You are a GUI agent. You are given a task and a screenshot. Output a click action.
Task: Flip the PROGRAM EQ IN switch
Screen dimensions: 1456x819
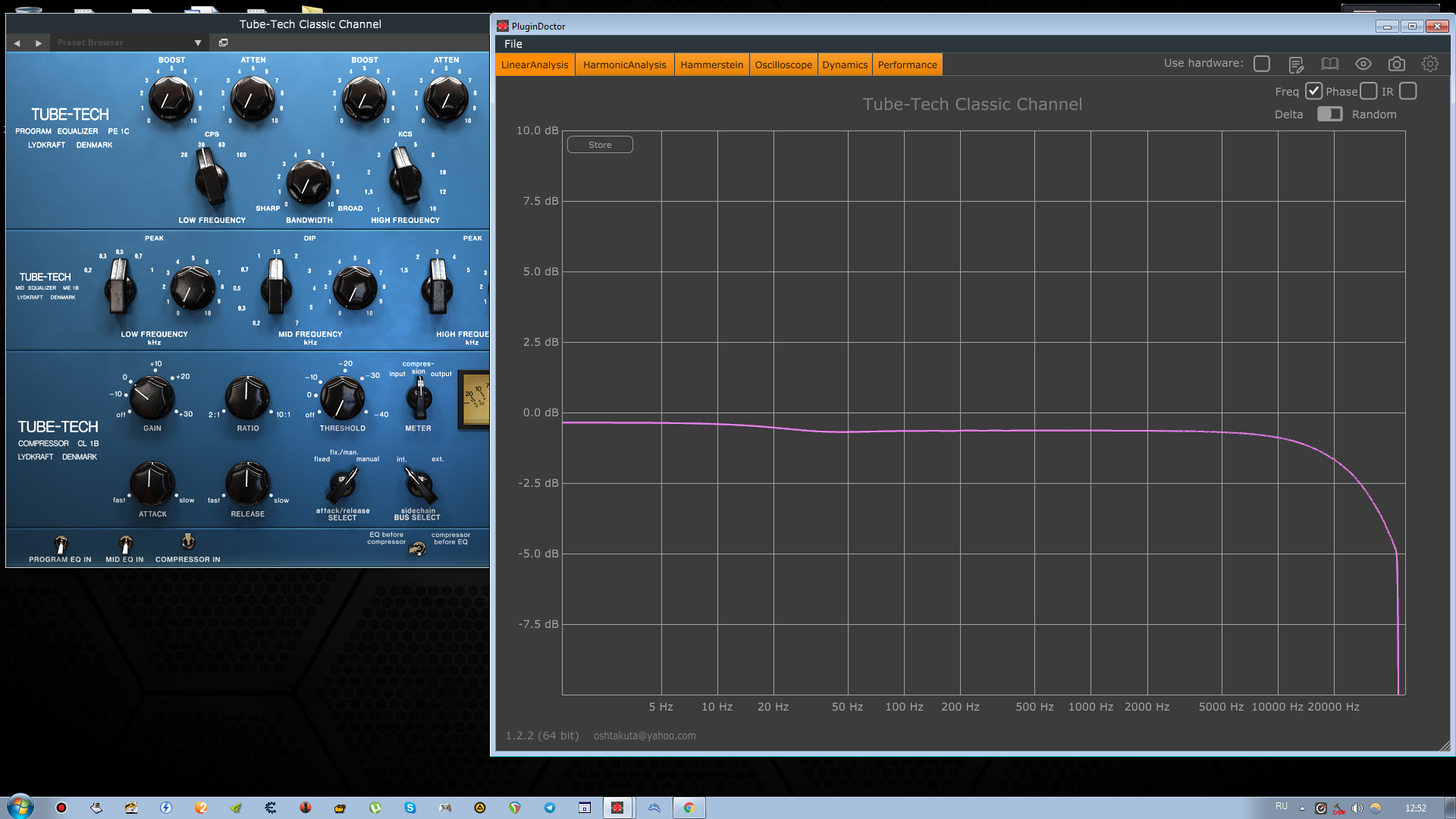tap(61, 544)
